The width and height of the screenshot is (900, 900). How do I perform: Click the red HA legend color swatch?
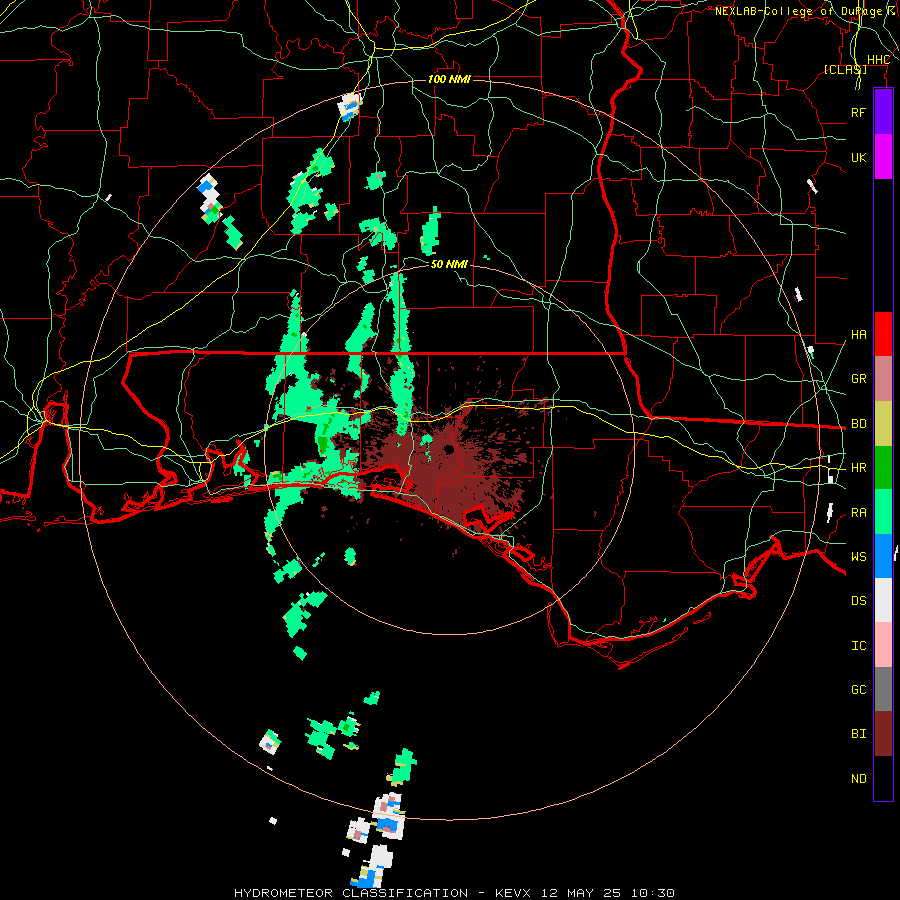883,334
